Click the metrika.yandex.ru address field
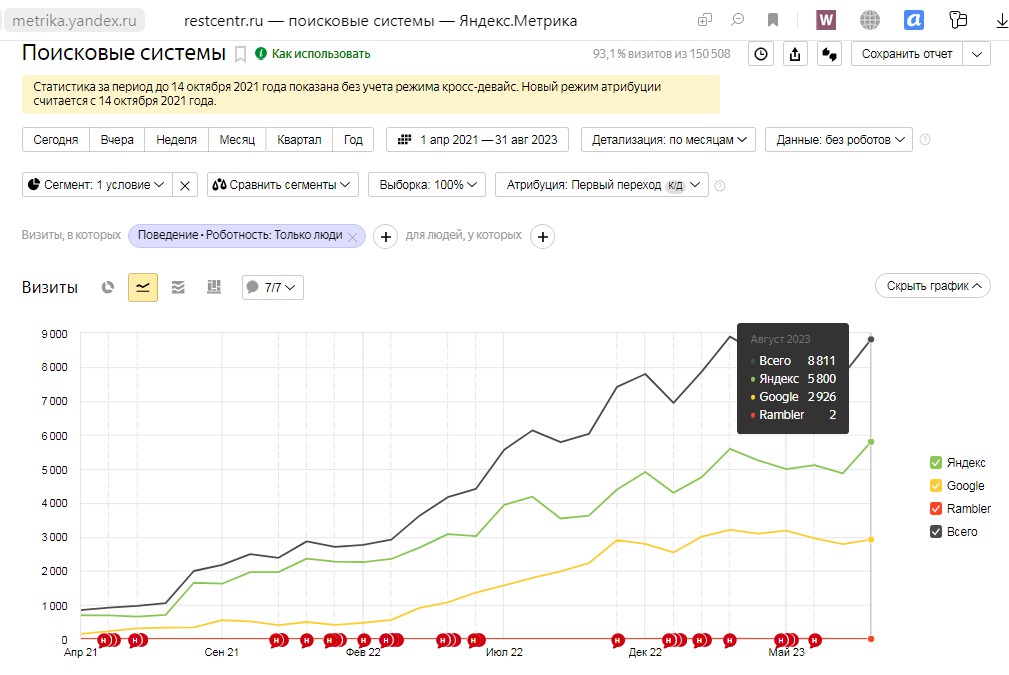Viewport: 1009px width, 675px height. [75, 21]
